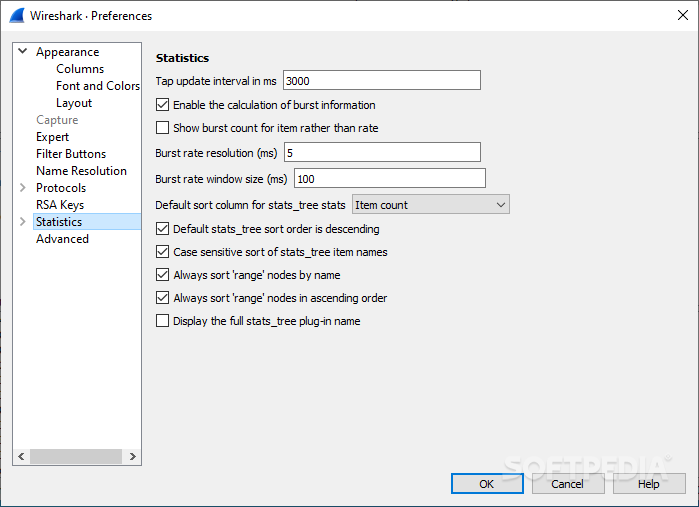
Task: Click the Wireshark shark fin title icon
Action: 17,16
